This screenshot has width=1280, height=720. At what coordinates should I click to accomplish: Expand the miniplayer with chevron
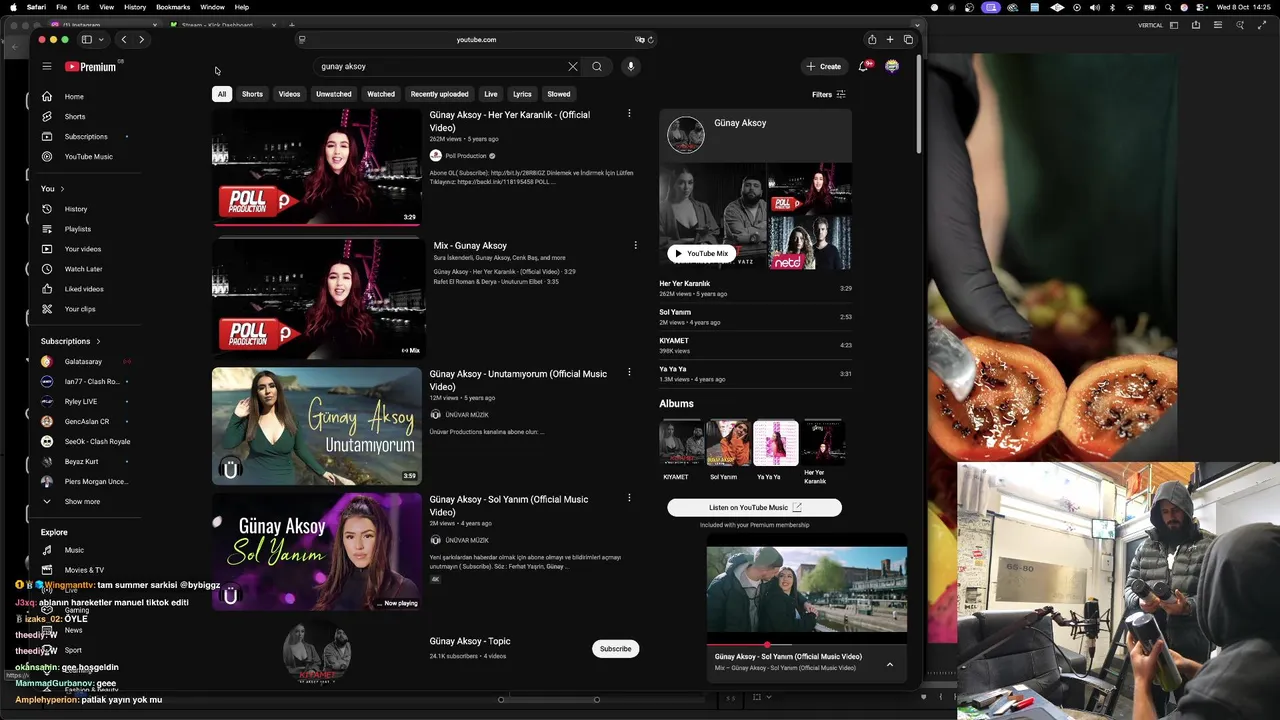(x=890, y=664)
